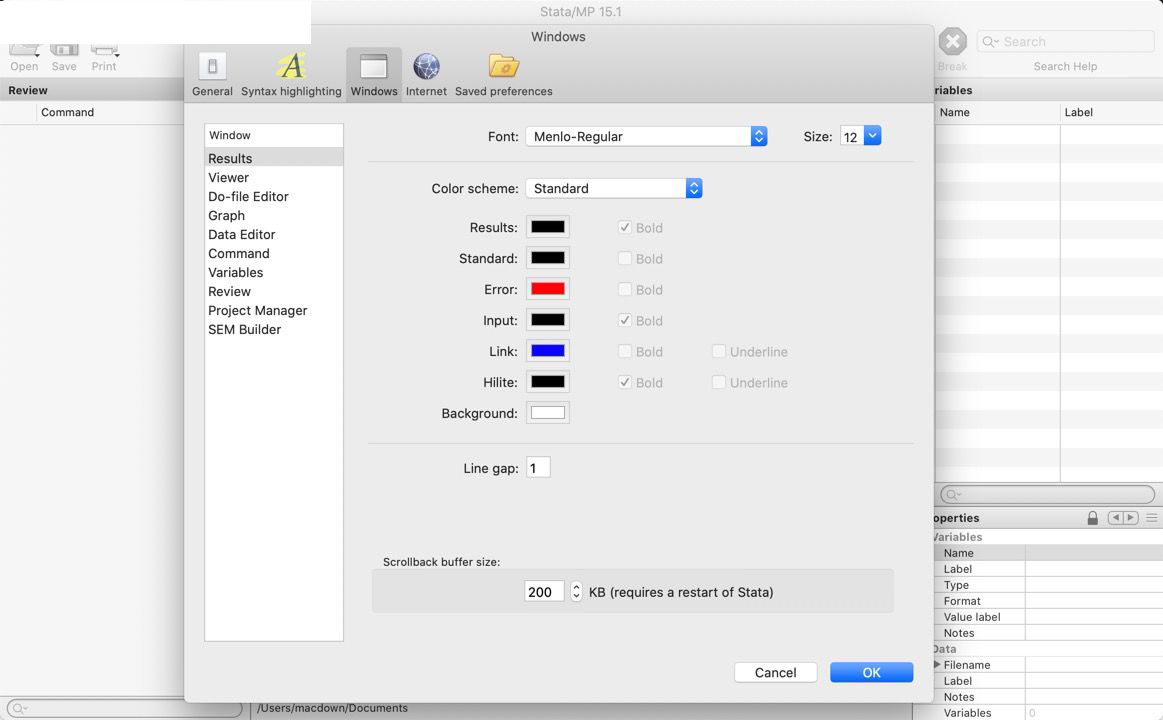Viewport: 1163px width, 720px height.
Task: Enable Underline for Link
Action: (719, 351)
